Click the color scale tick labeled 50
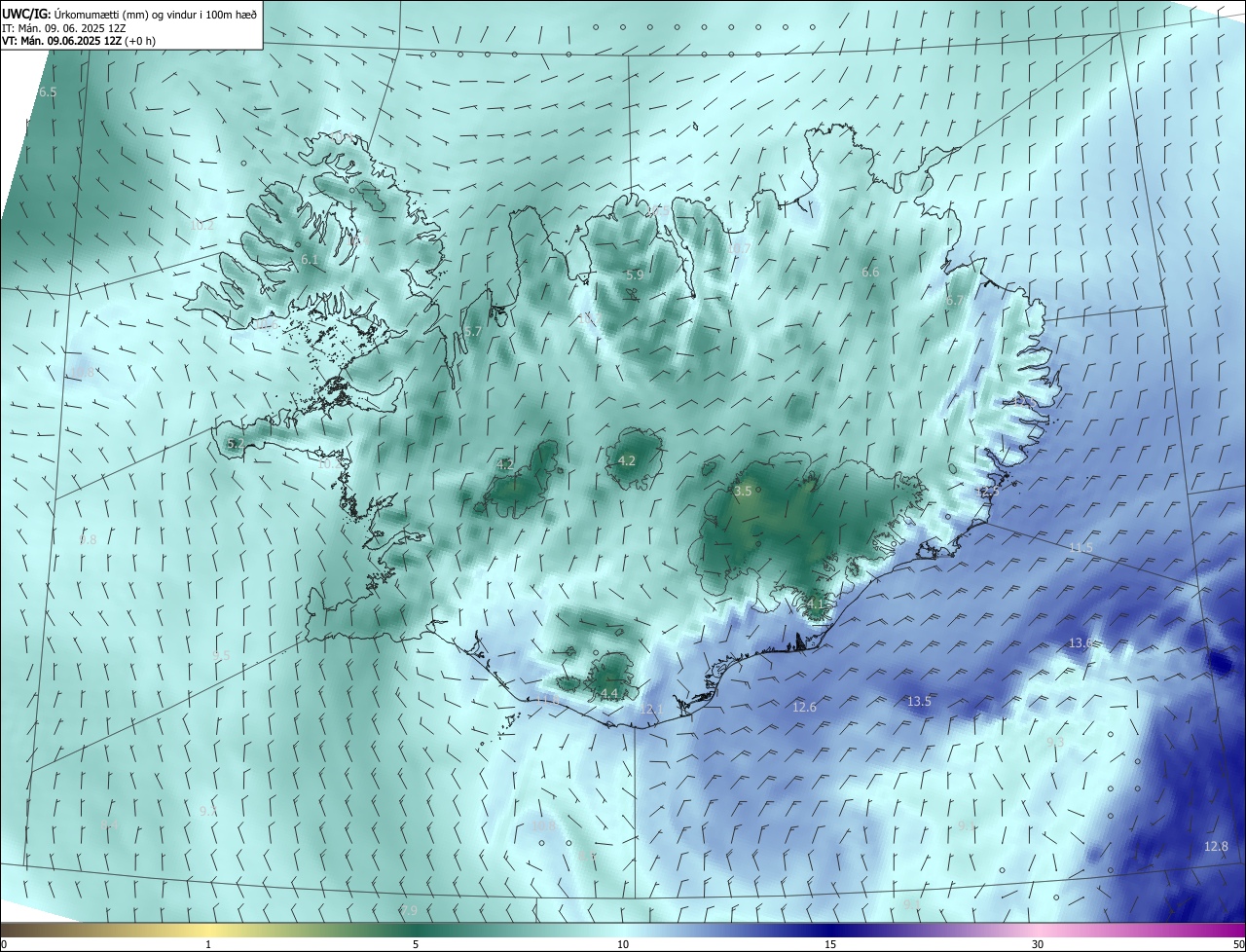1246x952 pixels. click(x=1238, y=944)
